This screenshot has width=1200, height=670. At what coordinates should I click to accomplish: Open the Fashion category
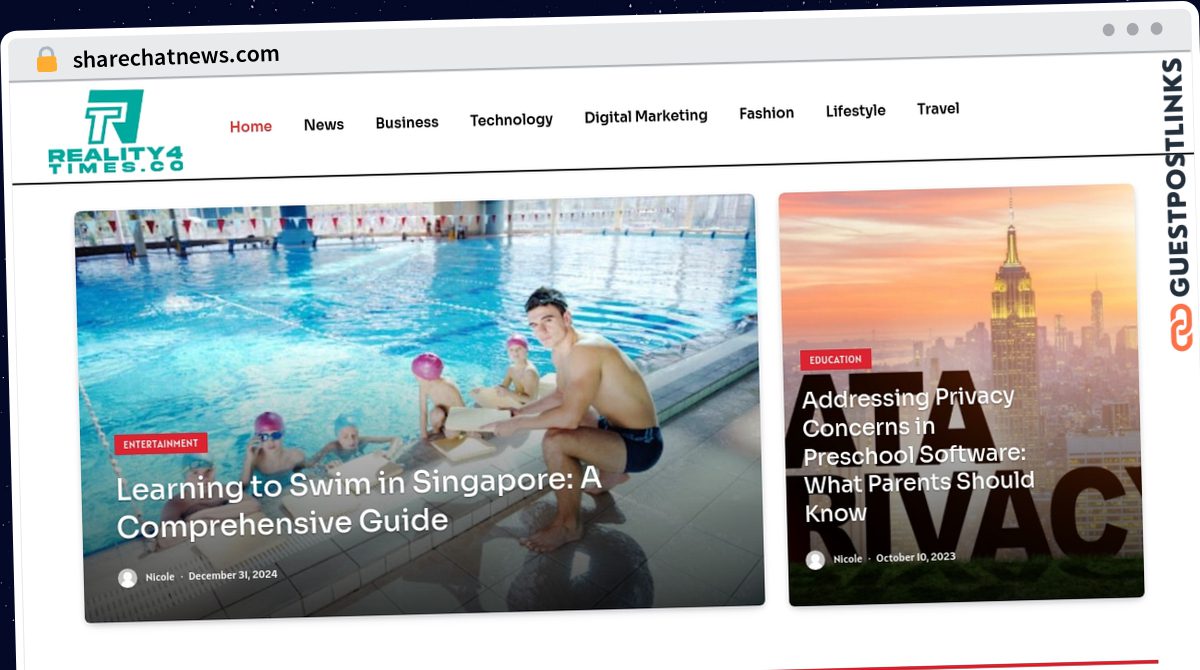pos(767,113)
